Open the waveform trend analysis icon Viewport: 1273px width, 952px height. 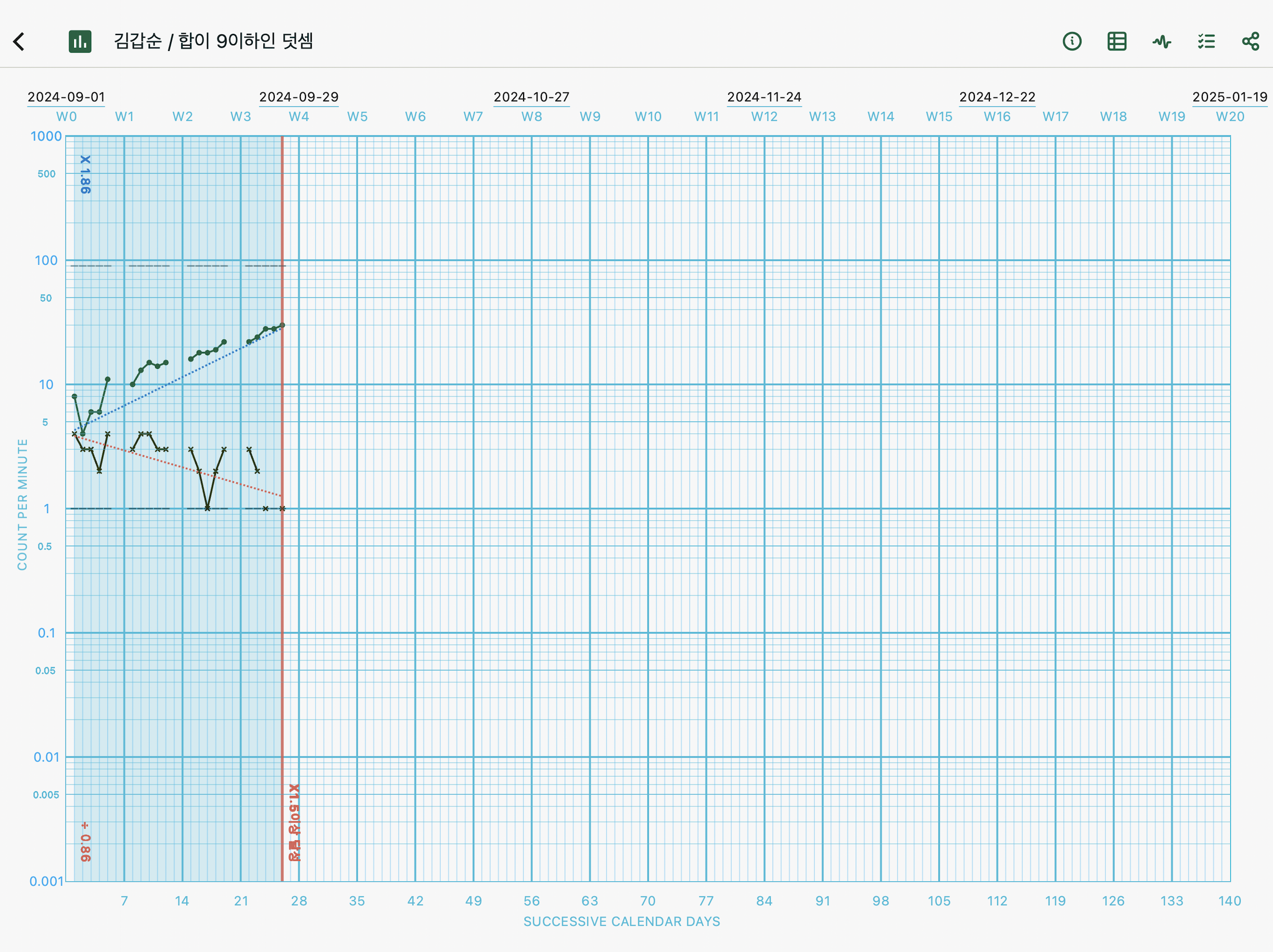(1161, 42)
